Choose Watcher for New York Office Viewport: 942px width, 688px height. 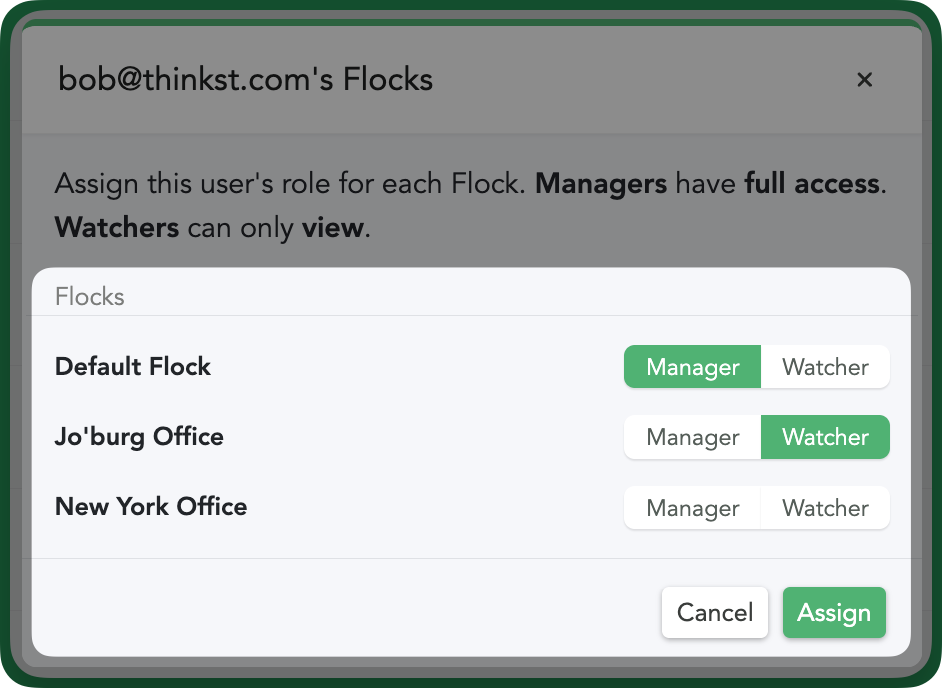pos(825,508)
